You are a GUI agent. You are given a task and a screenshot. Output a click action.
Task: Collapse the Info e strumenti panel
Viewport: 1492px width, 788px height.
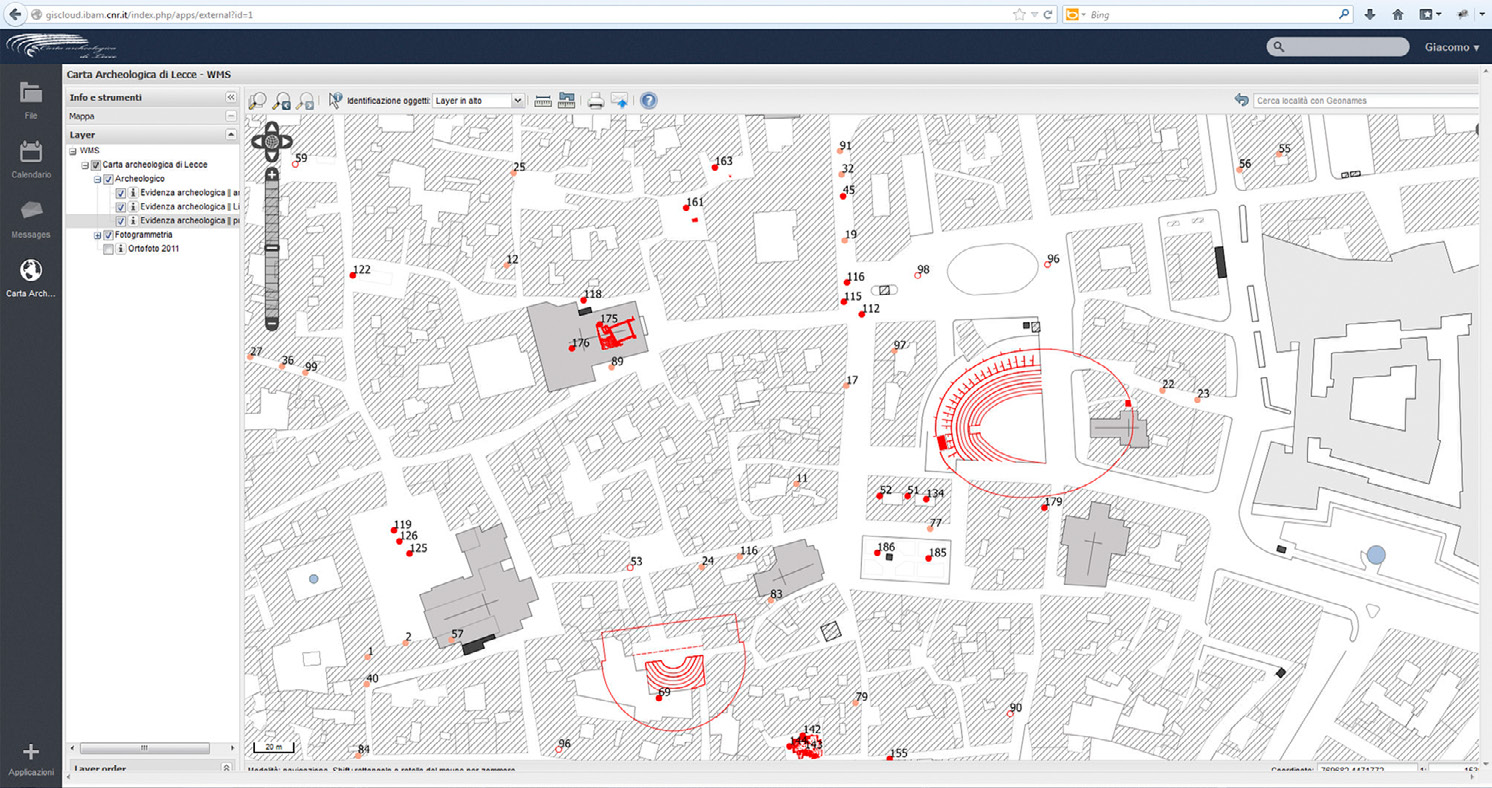coord(230,97)
